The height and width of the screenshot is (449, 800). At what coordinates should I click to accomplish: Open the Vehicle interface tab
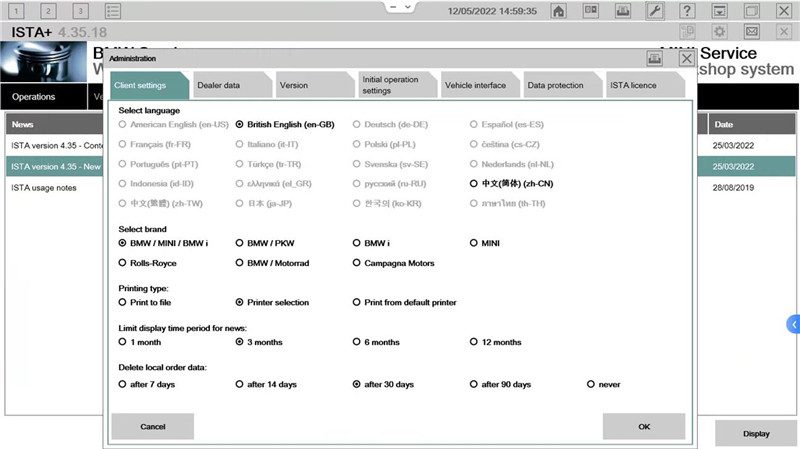pos(481,85)
